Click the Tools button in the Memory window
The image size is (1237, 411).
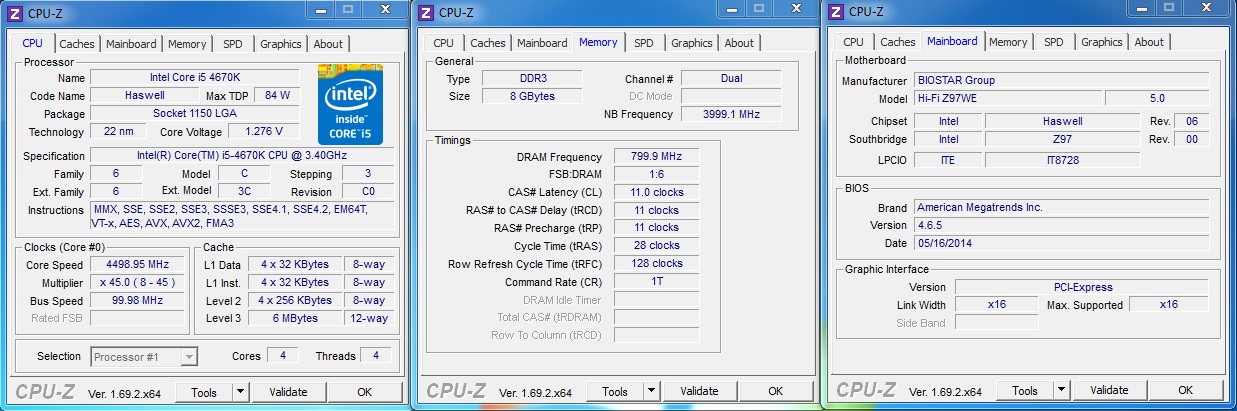click(615, 392)
